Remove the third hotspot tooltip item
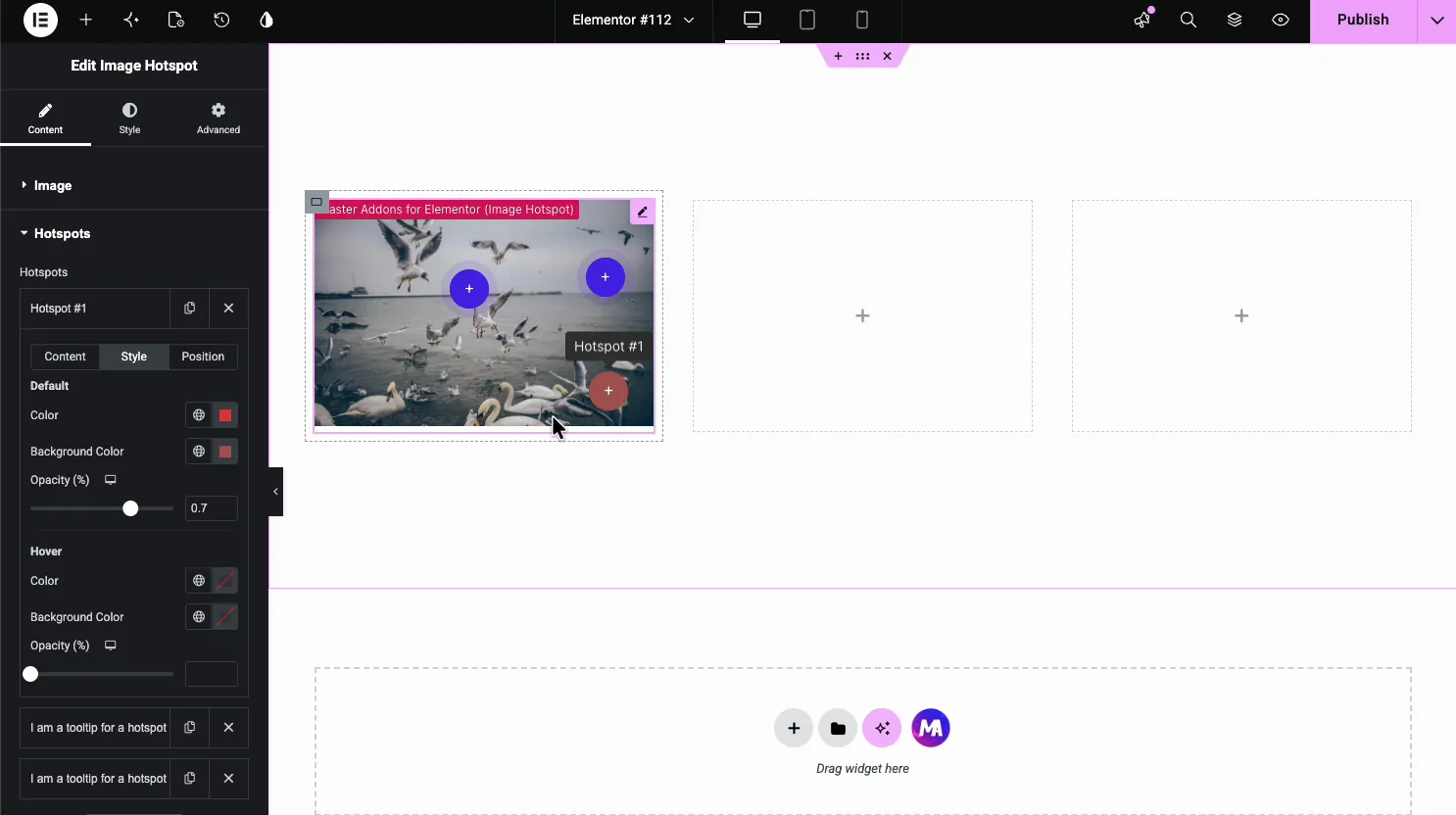The width and height of the screenshot is (1456, 815). tap(228, 779)
